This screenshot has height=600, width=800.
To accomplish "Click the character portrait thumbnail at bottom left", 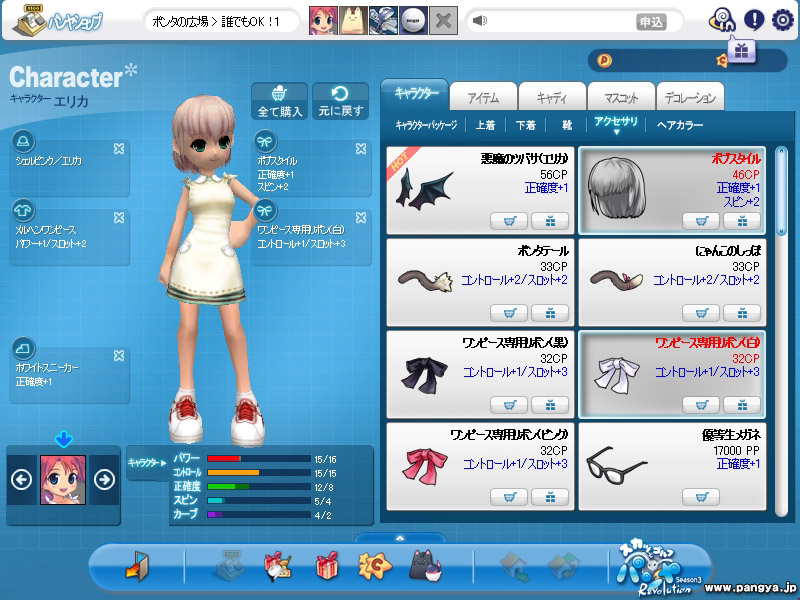I will point(63,480).
